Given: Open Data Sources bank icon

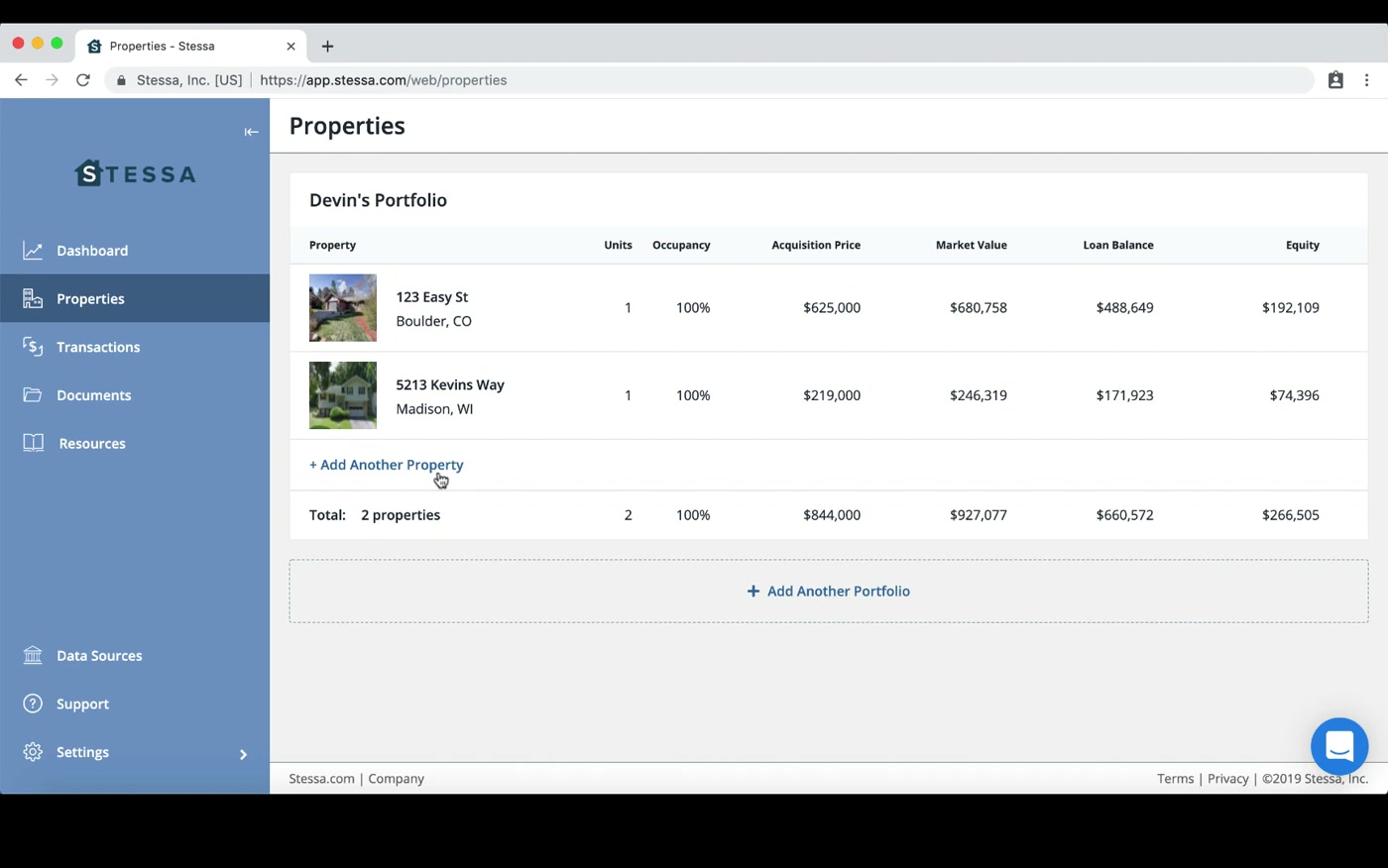Looking at the screenshot, I should pos(33,655).
